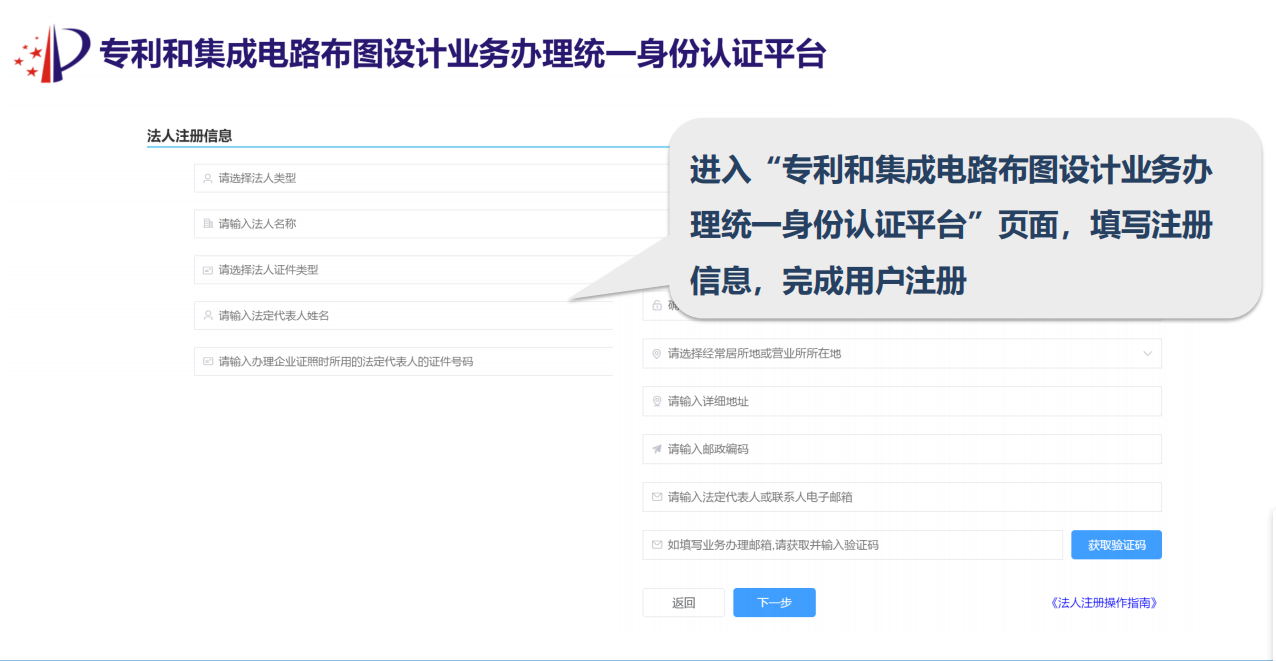Click the envelope icon beside 请输入法定代表人或联系人电子邮箱
Viewport: 1276px width, 661px height.
[x=657, y=497]
